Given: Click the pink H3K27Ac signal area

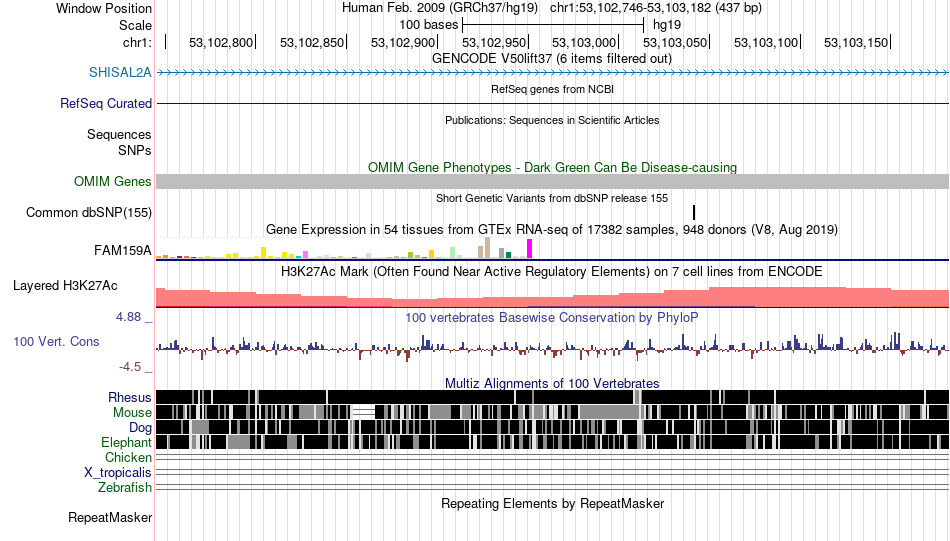Looking at the screenshot, I should click(553, 297).
